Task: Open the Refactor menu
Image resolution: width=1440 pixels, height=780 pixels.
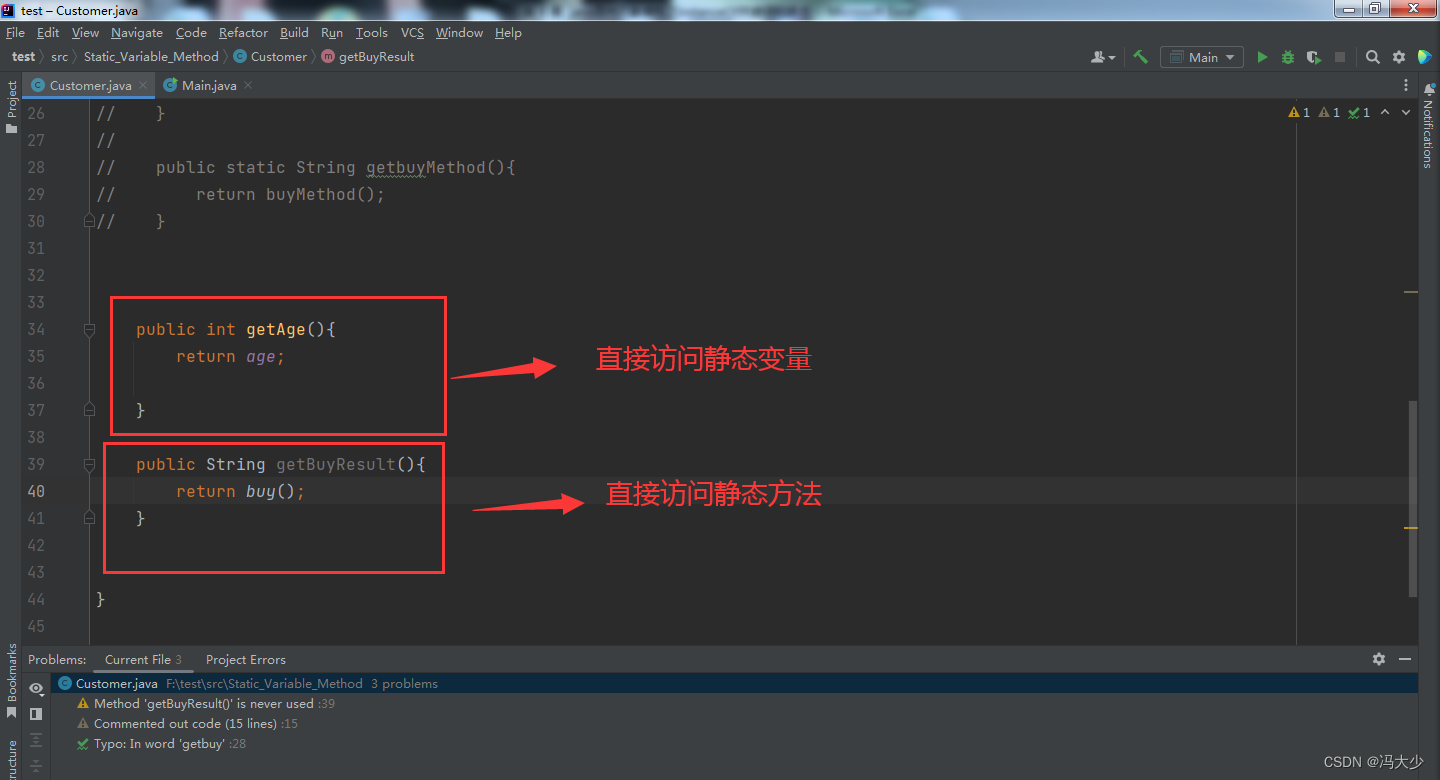Action: pyautogui.click(x=243, y=33)
